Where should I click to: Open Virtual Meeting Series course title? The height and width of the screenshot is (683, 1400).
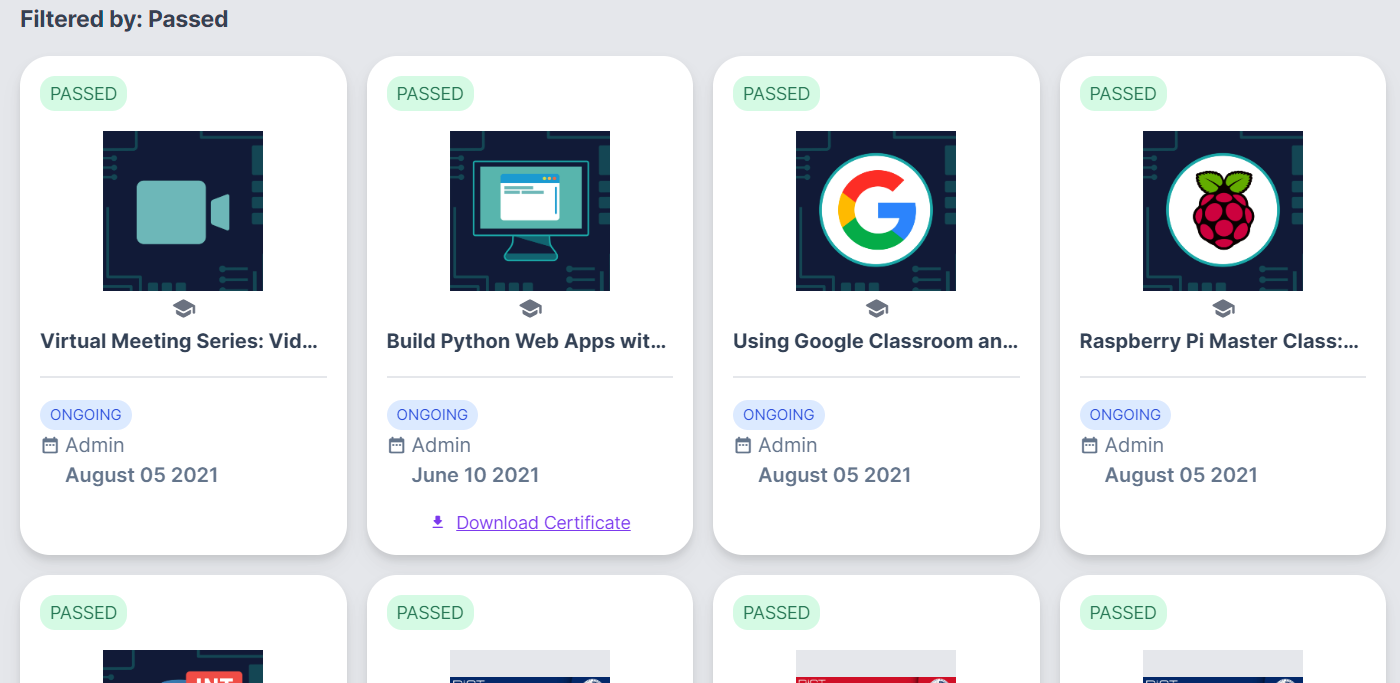tap(179, 341)
